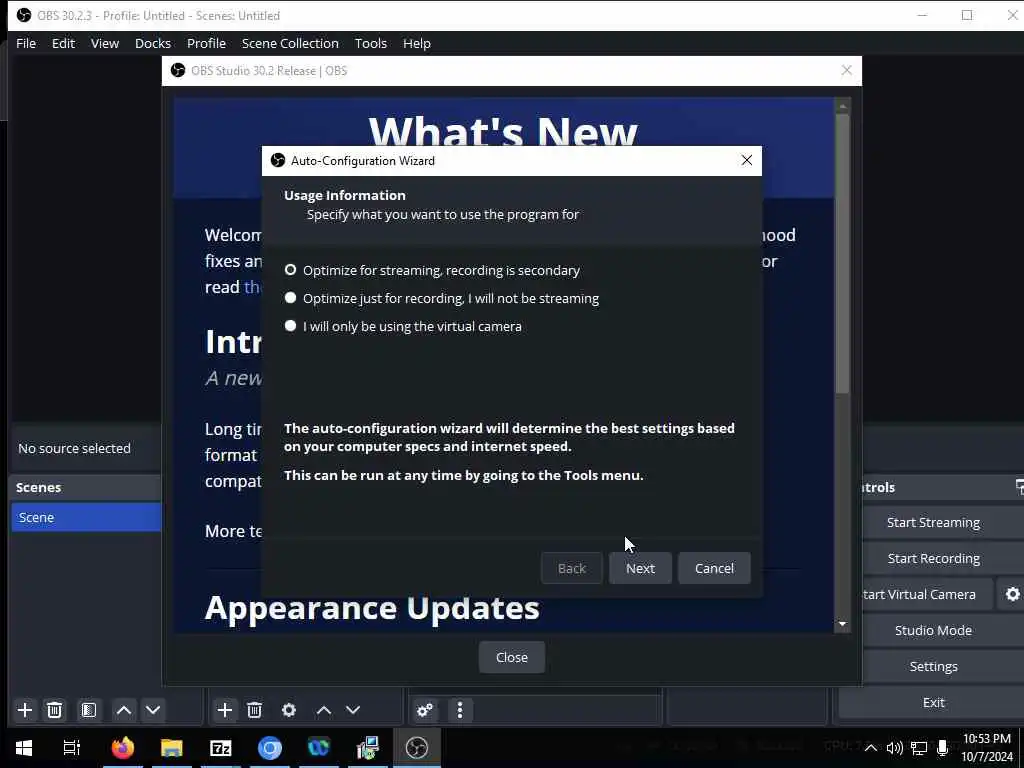Click Exit in Controls dock
The height and width of the screenshot is (768, 1024).
(x=933, y=702)
